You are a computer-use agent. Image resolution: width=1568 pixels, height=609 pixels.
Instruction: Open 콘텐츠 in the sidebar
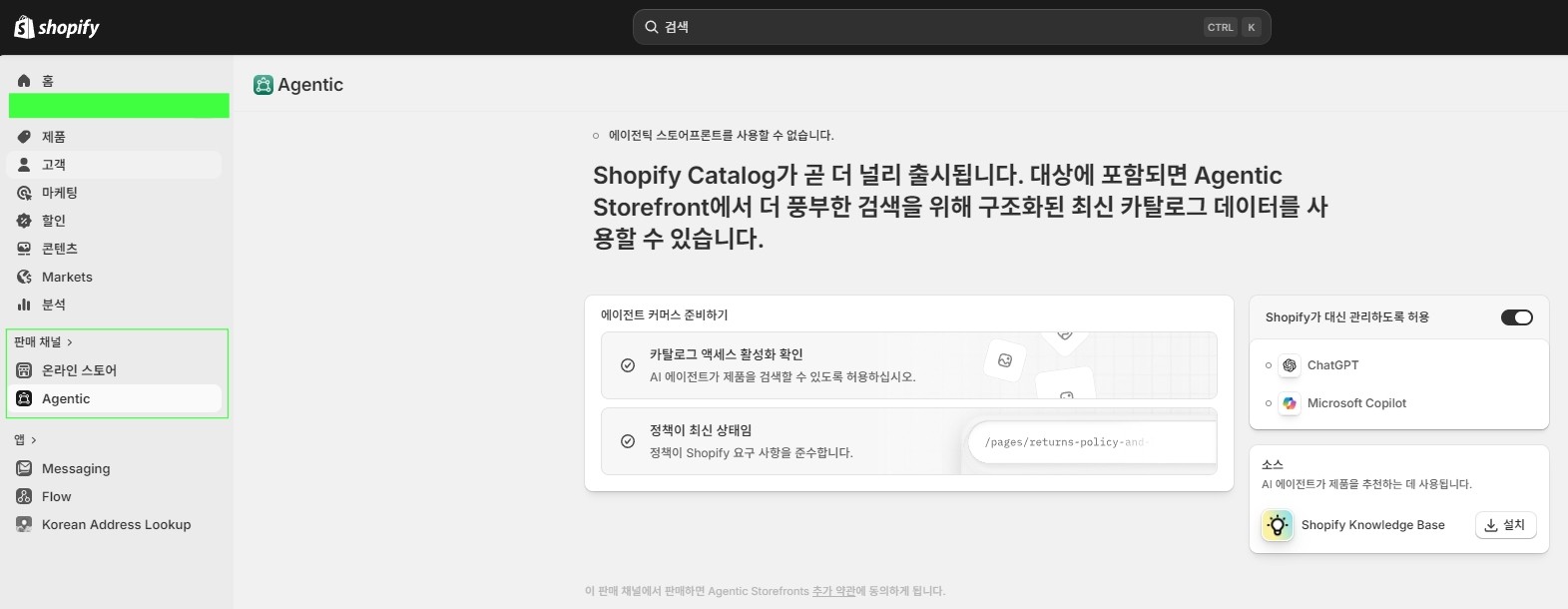[x=114, y=249]
